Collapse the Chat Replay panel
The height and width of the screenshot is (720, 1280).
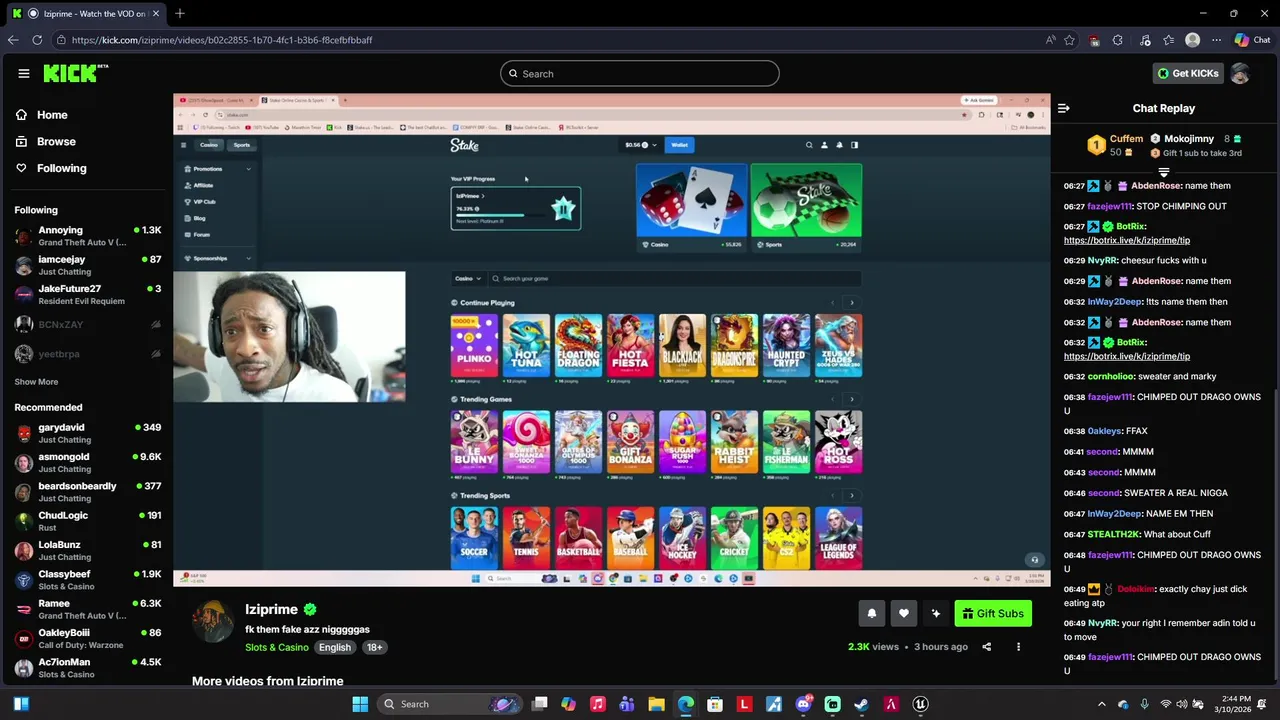click(1063, 108)
